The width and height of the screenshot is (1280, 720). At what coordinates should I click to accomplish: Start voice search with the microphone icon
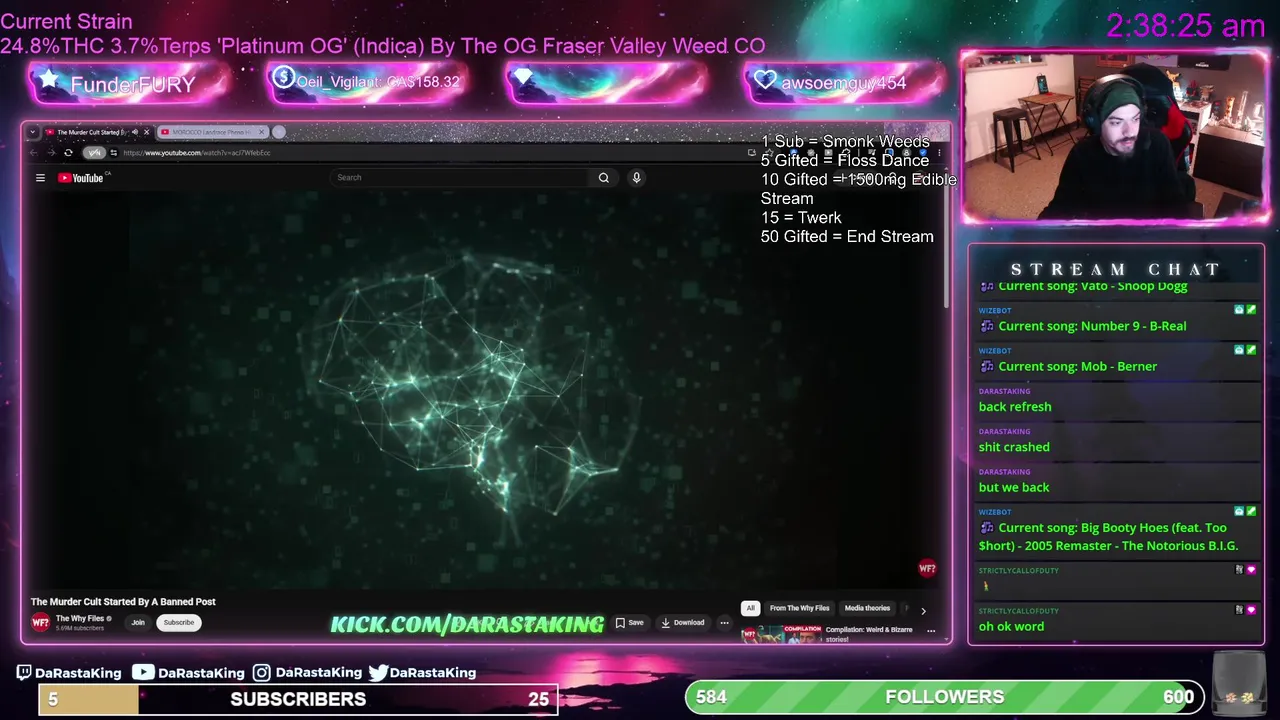pos(636,178)
